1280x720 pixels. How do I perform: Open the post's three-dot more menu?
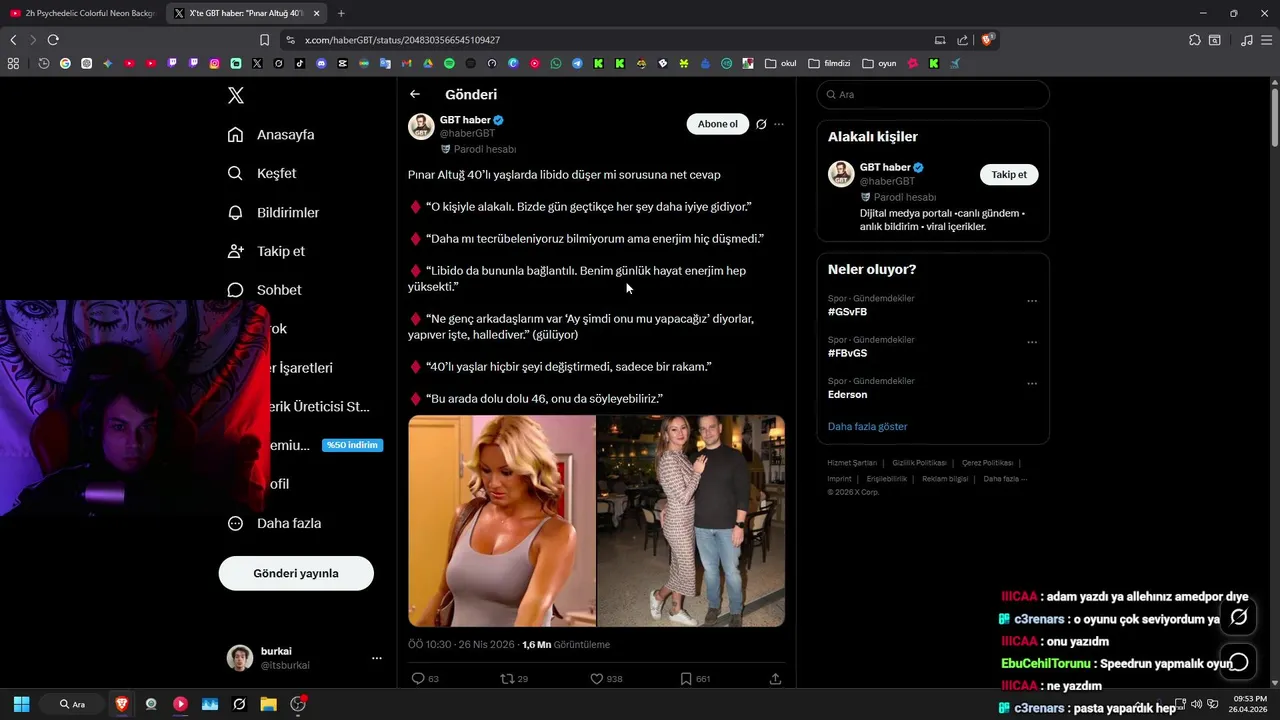[779, 125]
